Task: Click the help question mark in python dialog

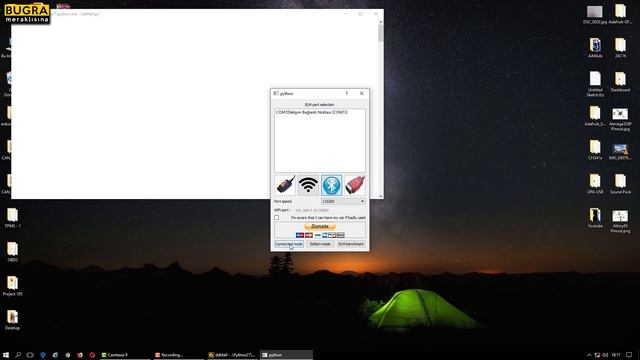Action: (x=347, y=93)
